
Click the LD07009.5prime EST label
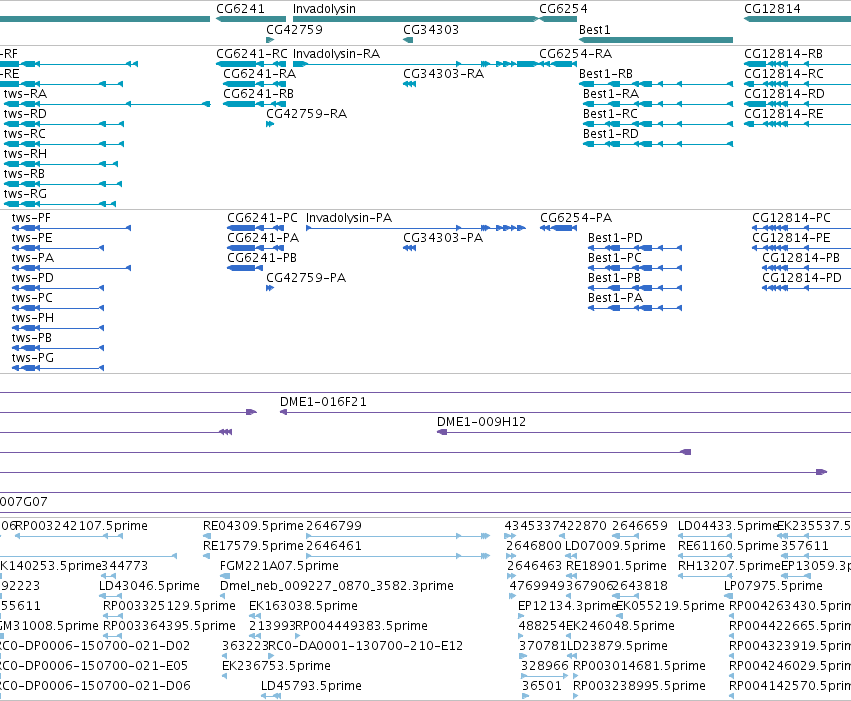coord(615,546)
